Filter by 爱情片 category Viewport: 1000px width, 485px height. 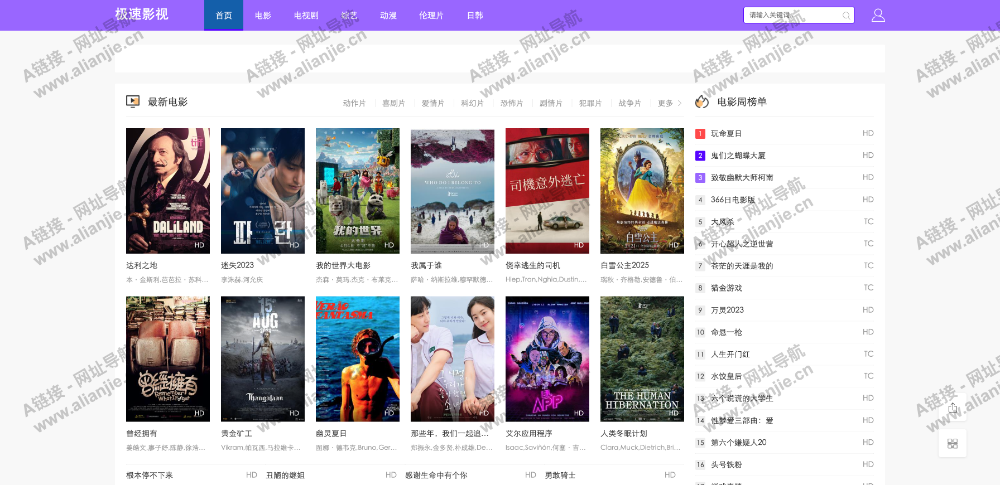433,103
